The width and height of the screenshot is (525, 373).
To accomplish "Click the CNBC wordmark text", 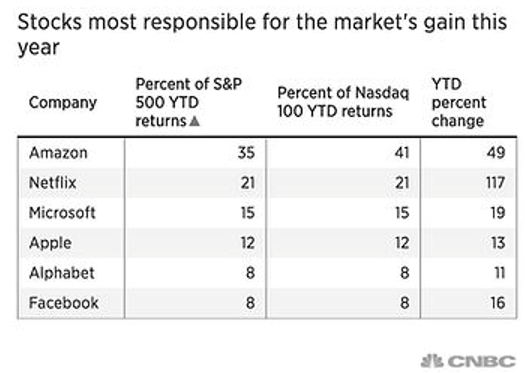I will (x=482, y=362).
